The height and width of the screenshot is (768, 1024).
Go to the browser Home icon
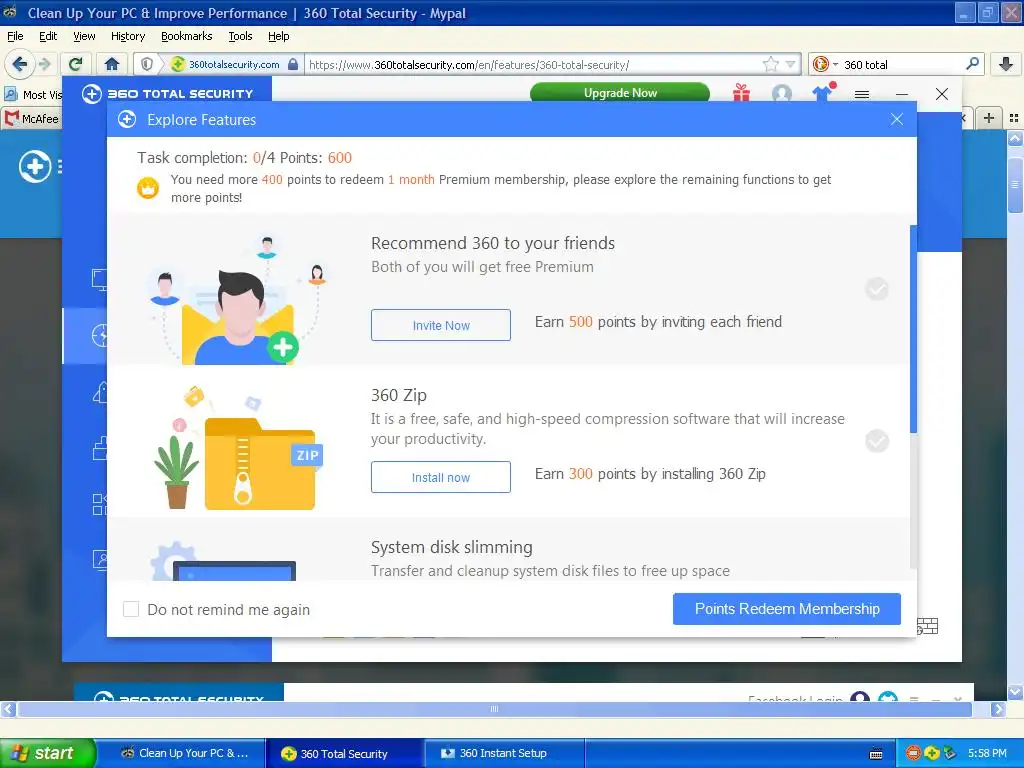[112, 64]
